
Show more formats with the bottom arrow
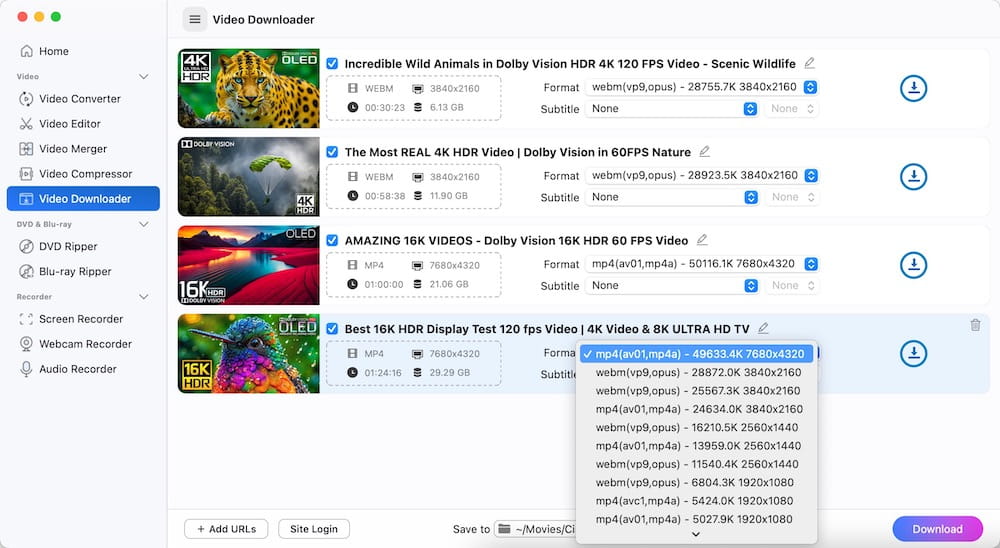696,535
